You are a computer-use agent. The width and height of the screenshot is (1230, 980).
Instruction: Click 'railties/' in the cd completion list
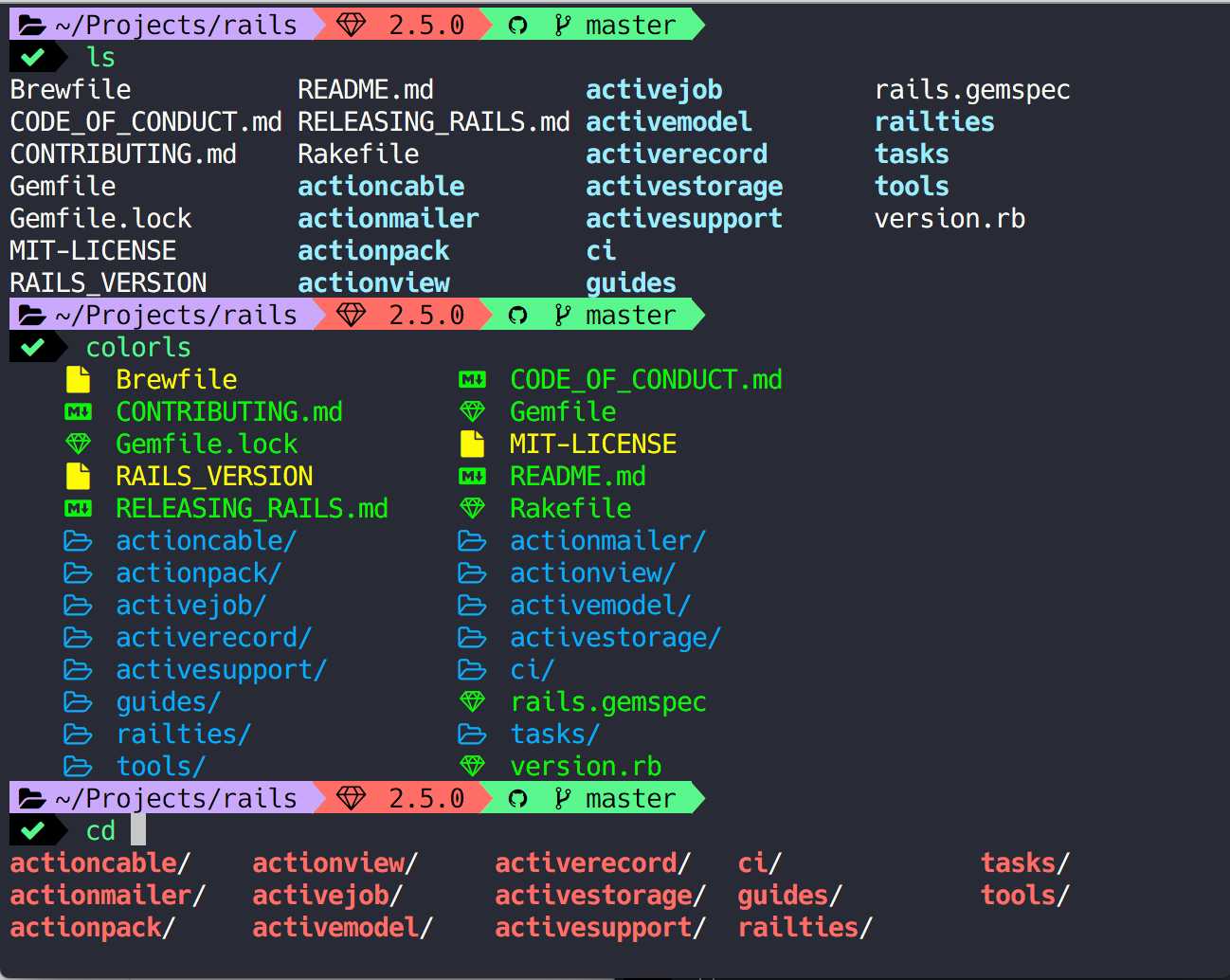(805, 928)
